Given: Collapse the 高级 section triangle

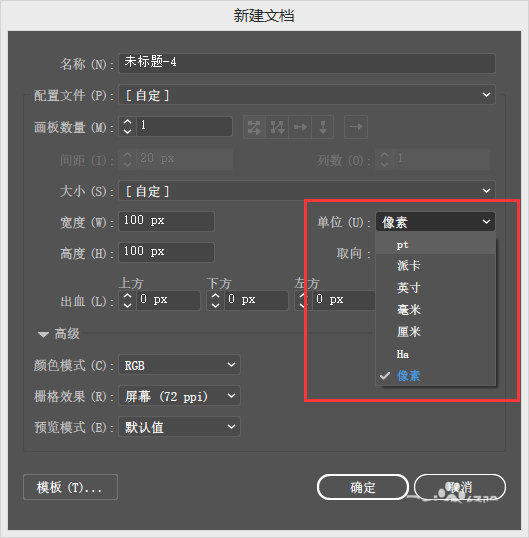Looking at the screenshot, I should [x=43, y=334].
